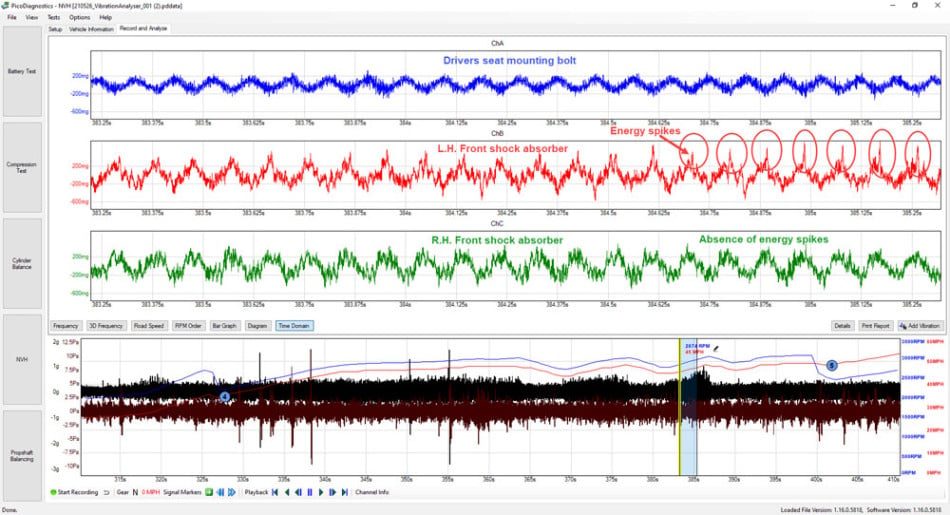The image size is (950, 515).
Task: Open the Compression Test side panel
Action: pyautogui.click(x=22, y=167)
